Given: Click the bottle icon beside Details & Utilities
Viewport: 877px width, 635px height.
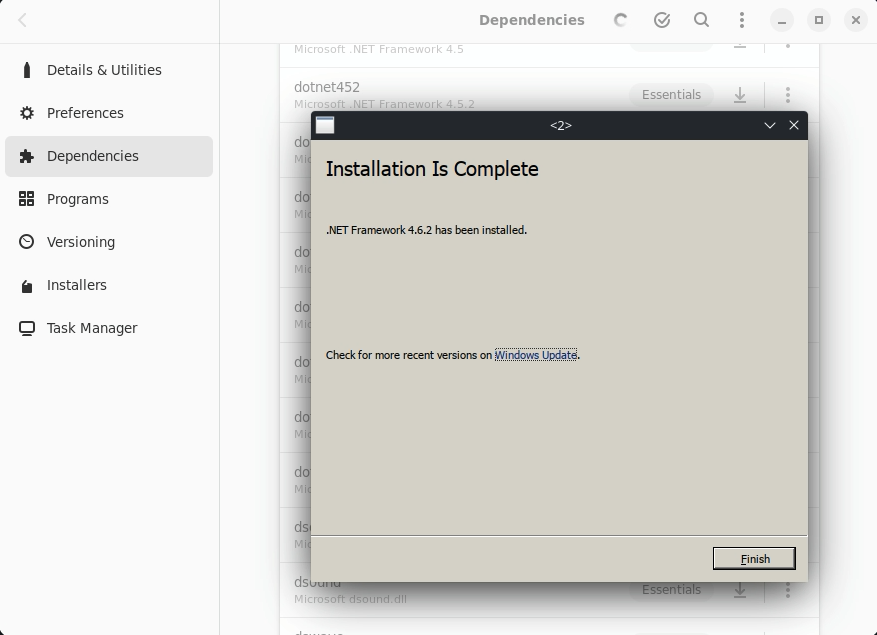Looking at the screenshot, I should click(x=26, y=70).
